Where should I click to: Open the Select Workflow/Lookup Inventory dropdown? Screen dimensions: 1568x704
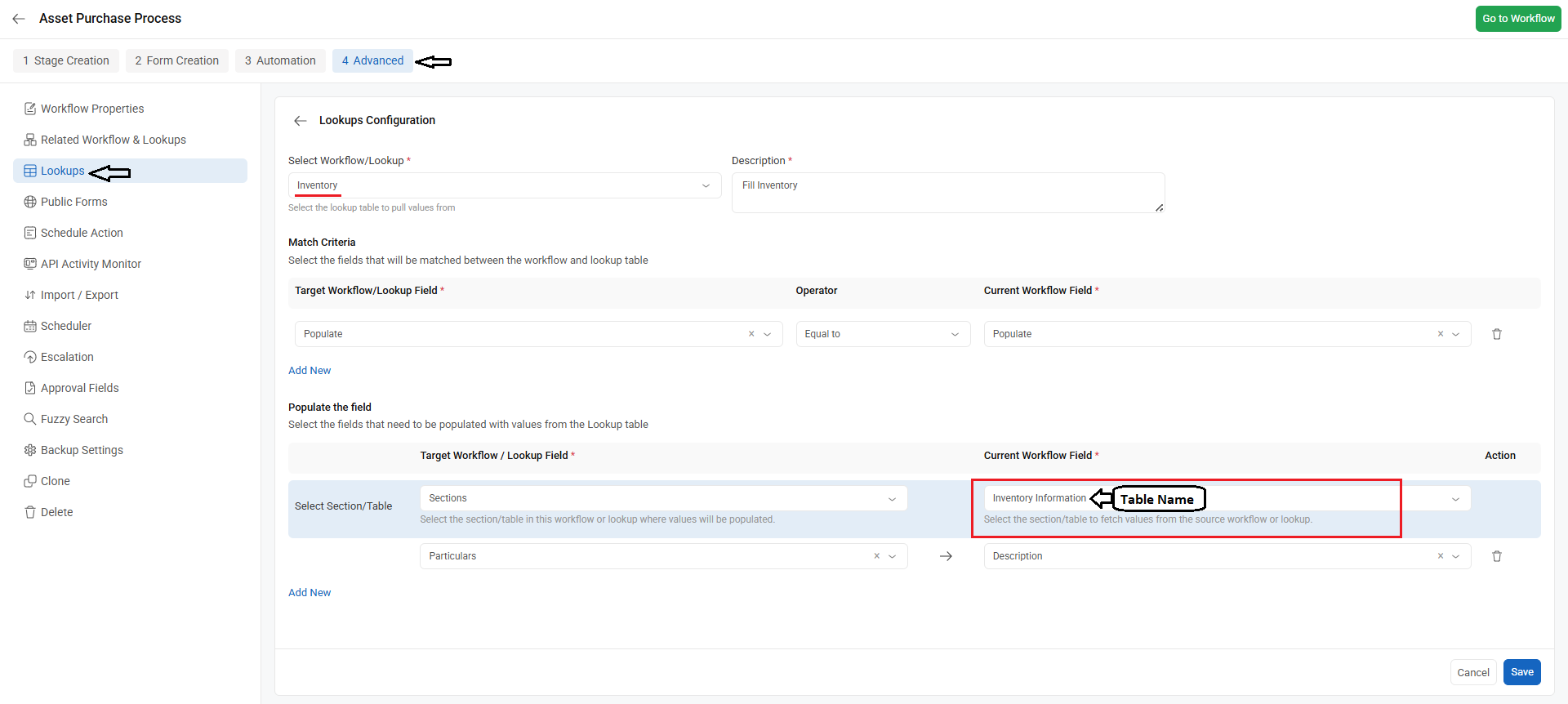504,185
